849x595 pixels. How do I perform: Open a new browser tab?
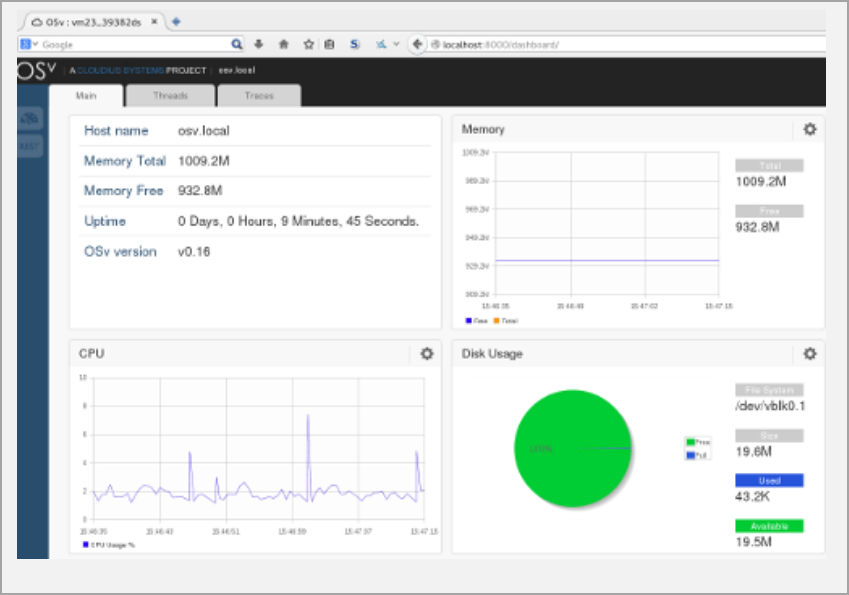tap(176, 22)
